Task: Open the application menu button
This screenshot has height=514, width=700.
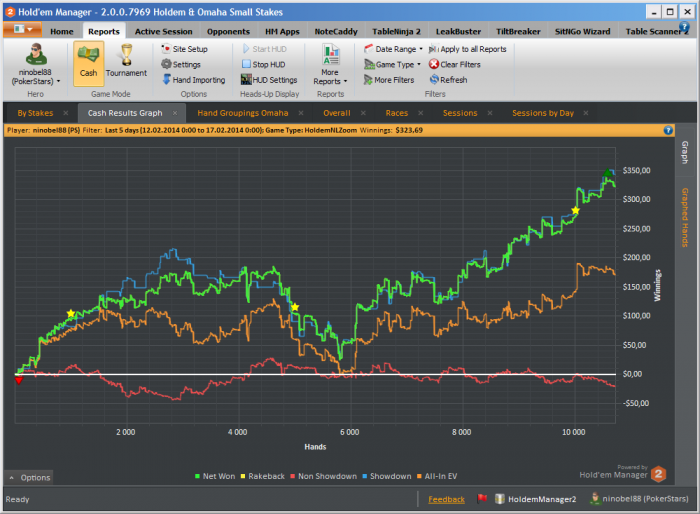Action: tap(22, 29)
